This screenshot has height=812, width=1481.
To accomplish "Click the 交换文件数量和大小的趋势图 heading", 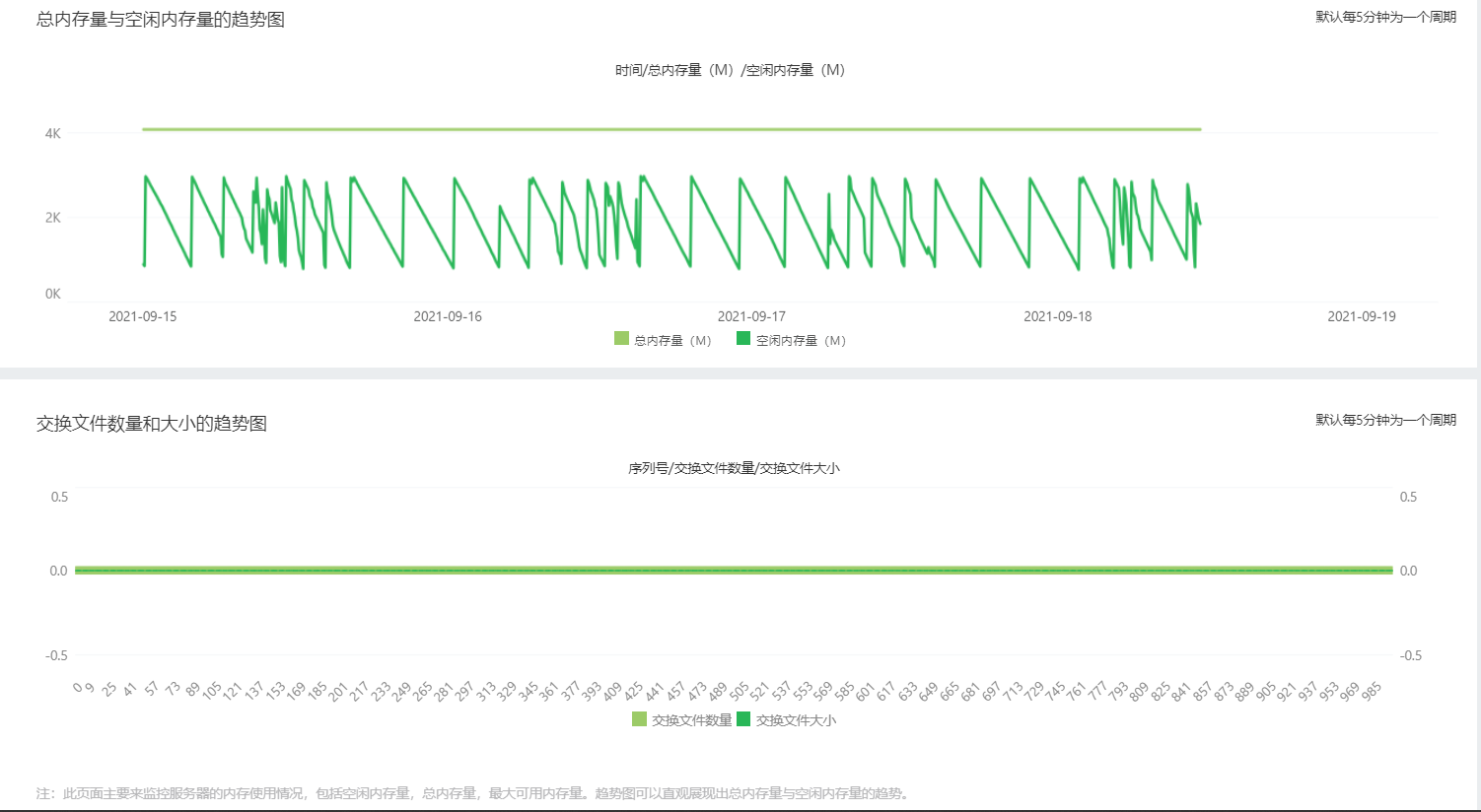I will [x=152, y=424].
